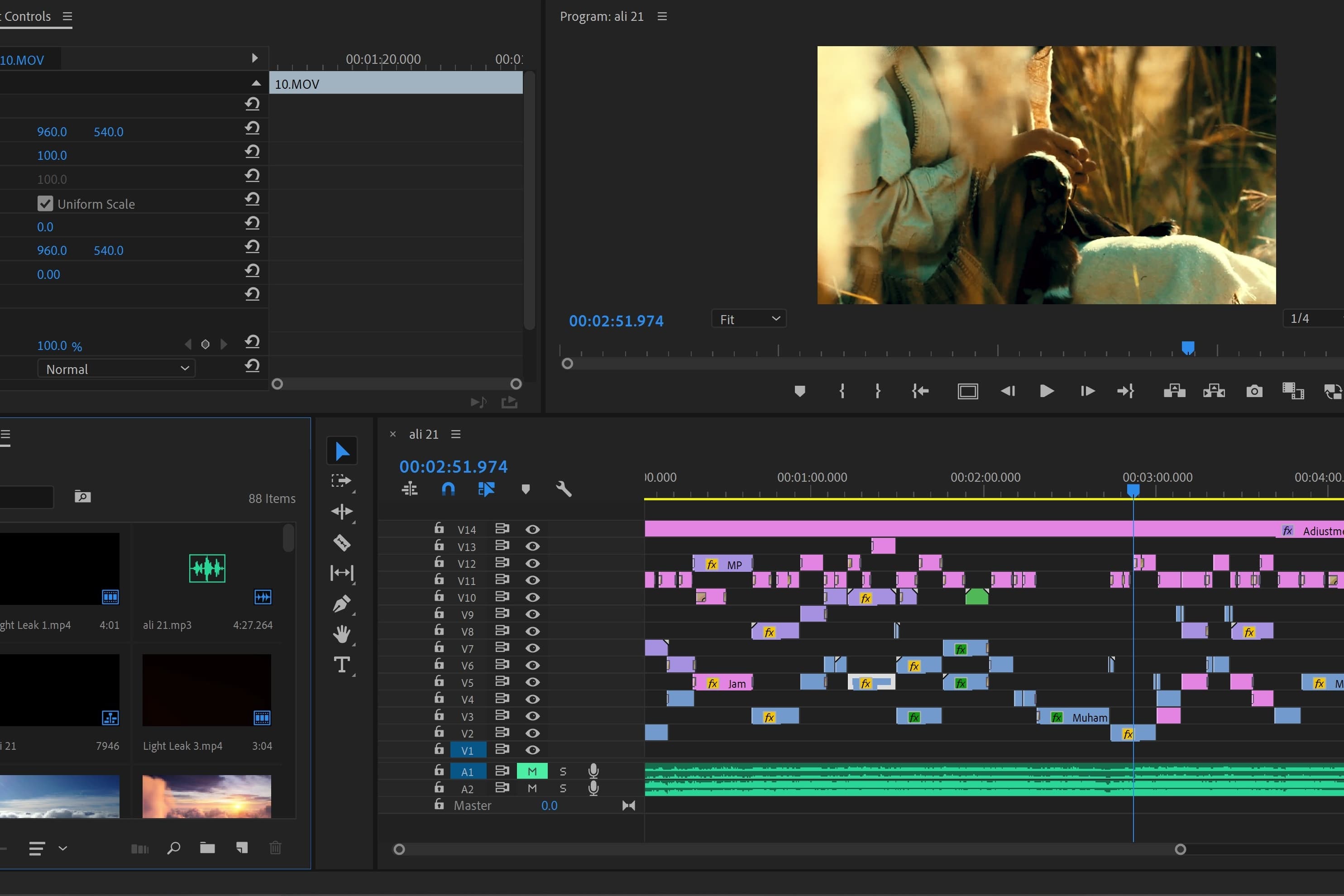Select the Ripple Edit tool
The width and height of the screenshot is (1344, 896).
pyautogui.click(x=342, y=511)
